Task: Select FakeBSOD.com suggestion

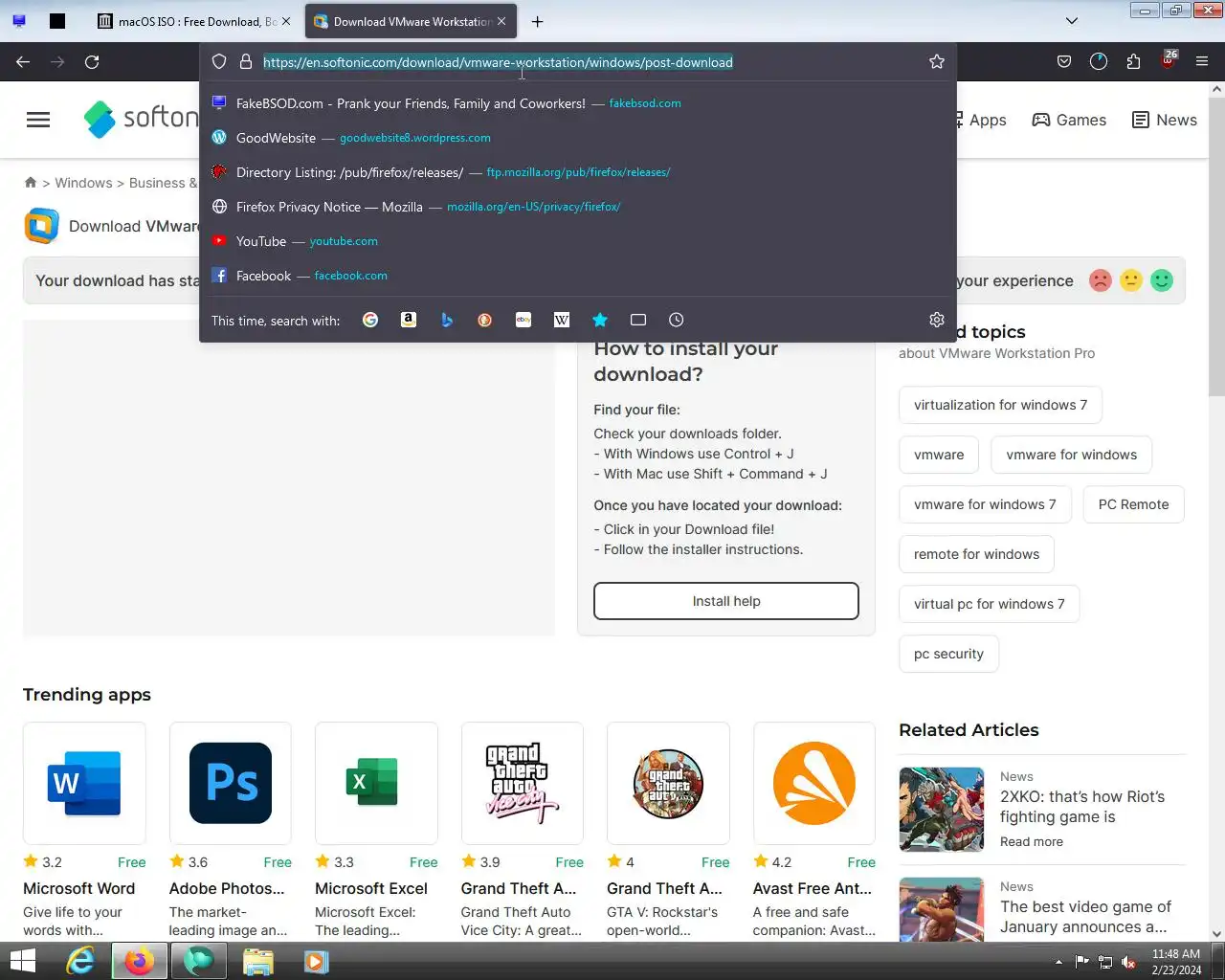Action: pos(578,103)
